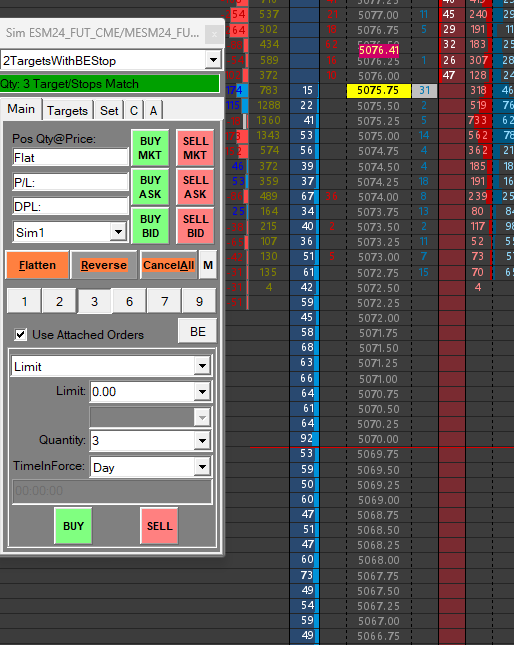The image size is (514, 645).
Task: Select the highlighted 5075.75 price row
Action: [x=379, y=90]
